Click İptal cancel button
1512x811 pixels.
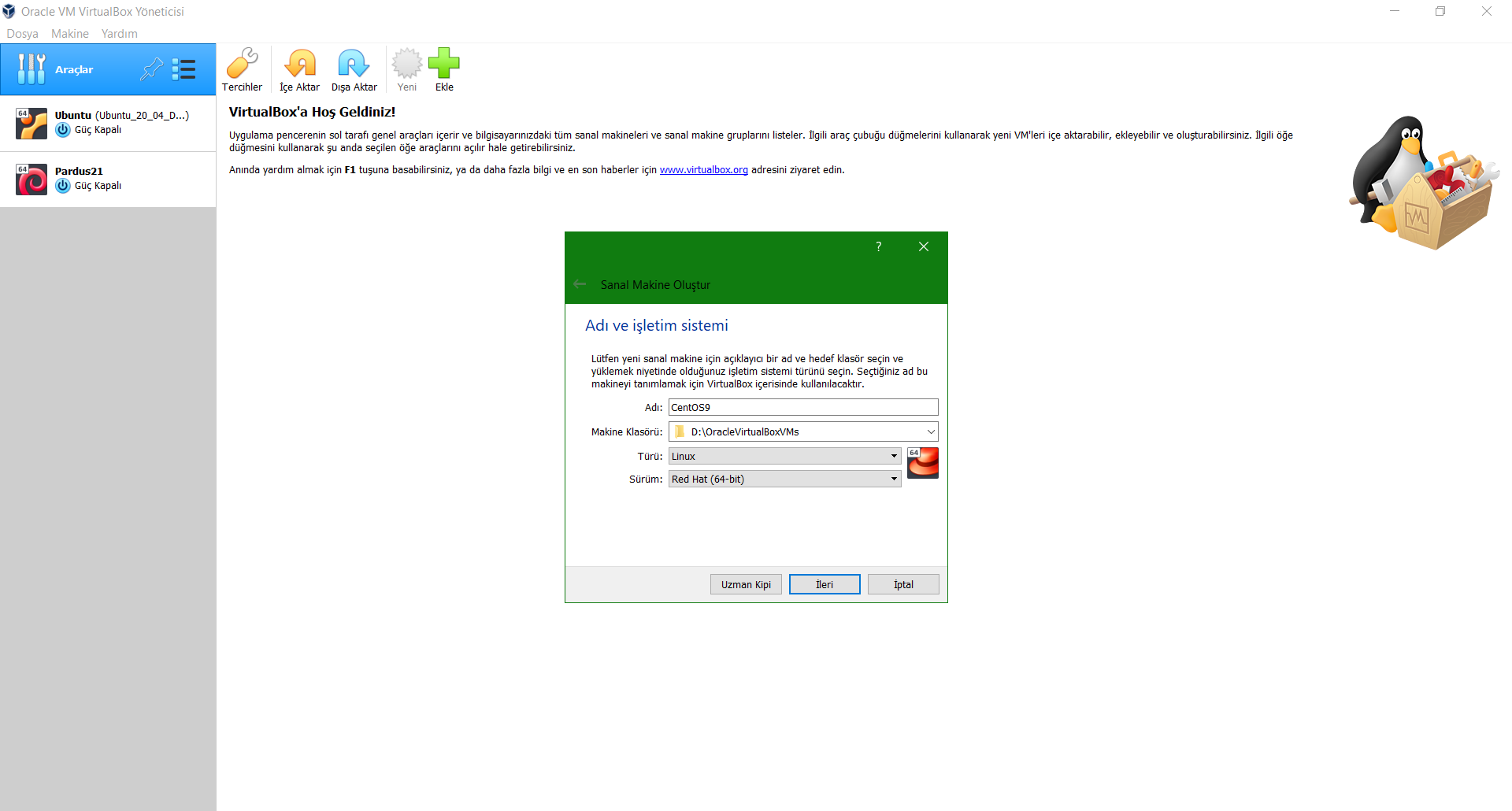[x=903, y=584]
